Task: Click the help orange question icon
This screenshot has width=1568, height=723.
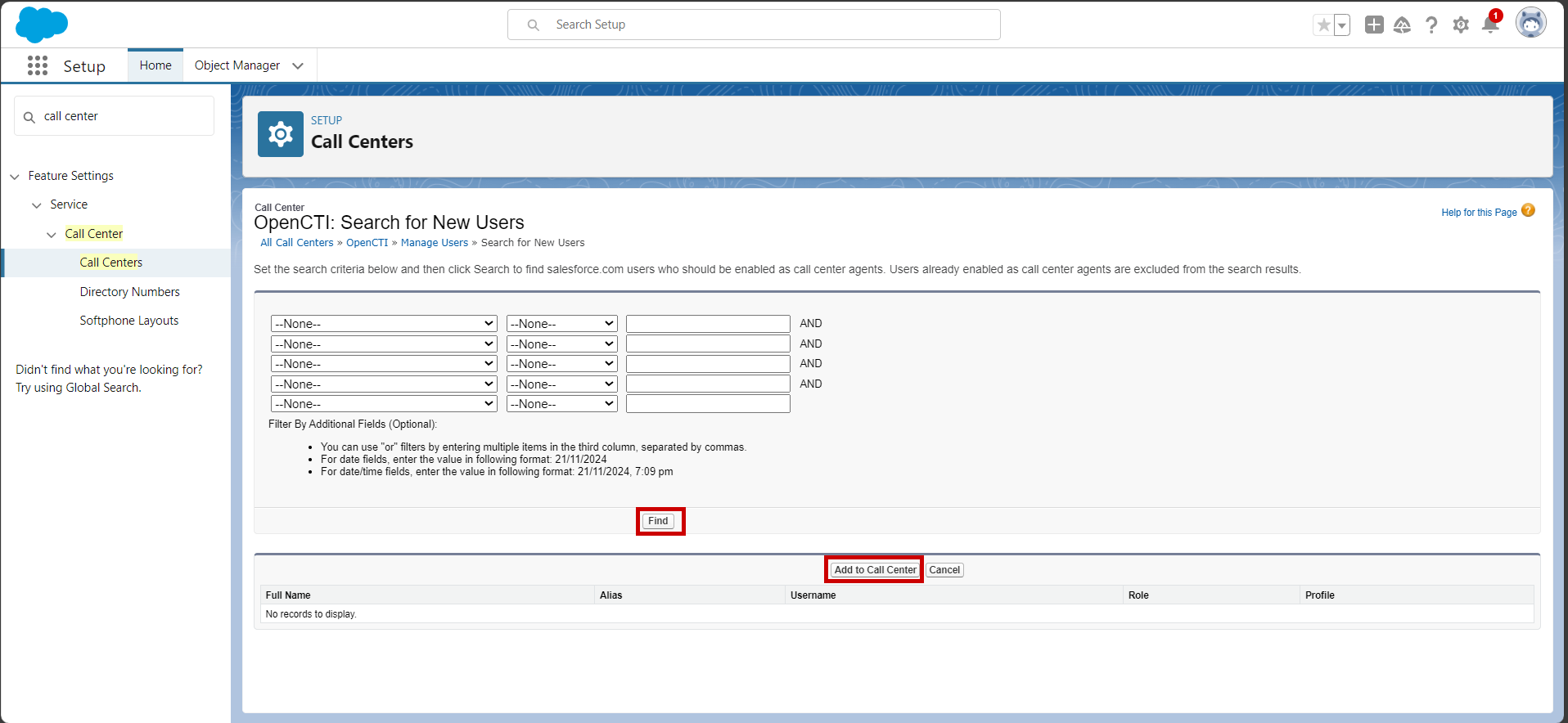Action: [1528, 210]
